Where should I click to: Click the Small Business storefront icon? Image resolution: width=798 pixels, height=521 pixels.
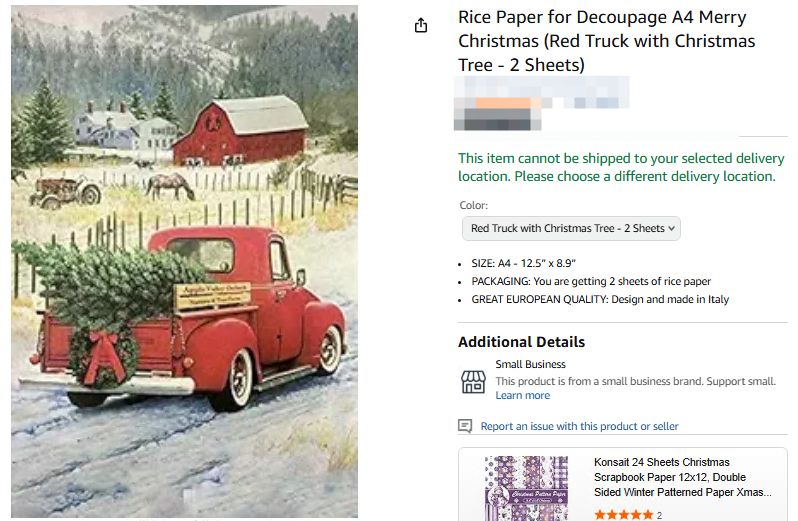[473, 381]
